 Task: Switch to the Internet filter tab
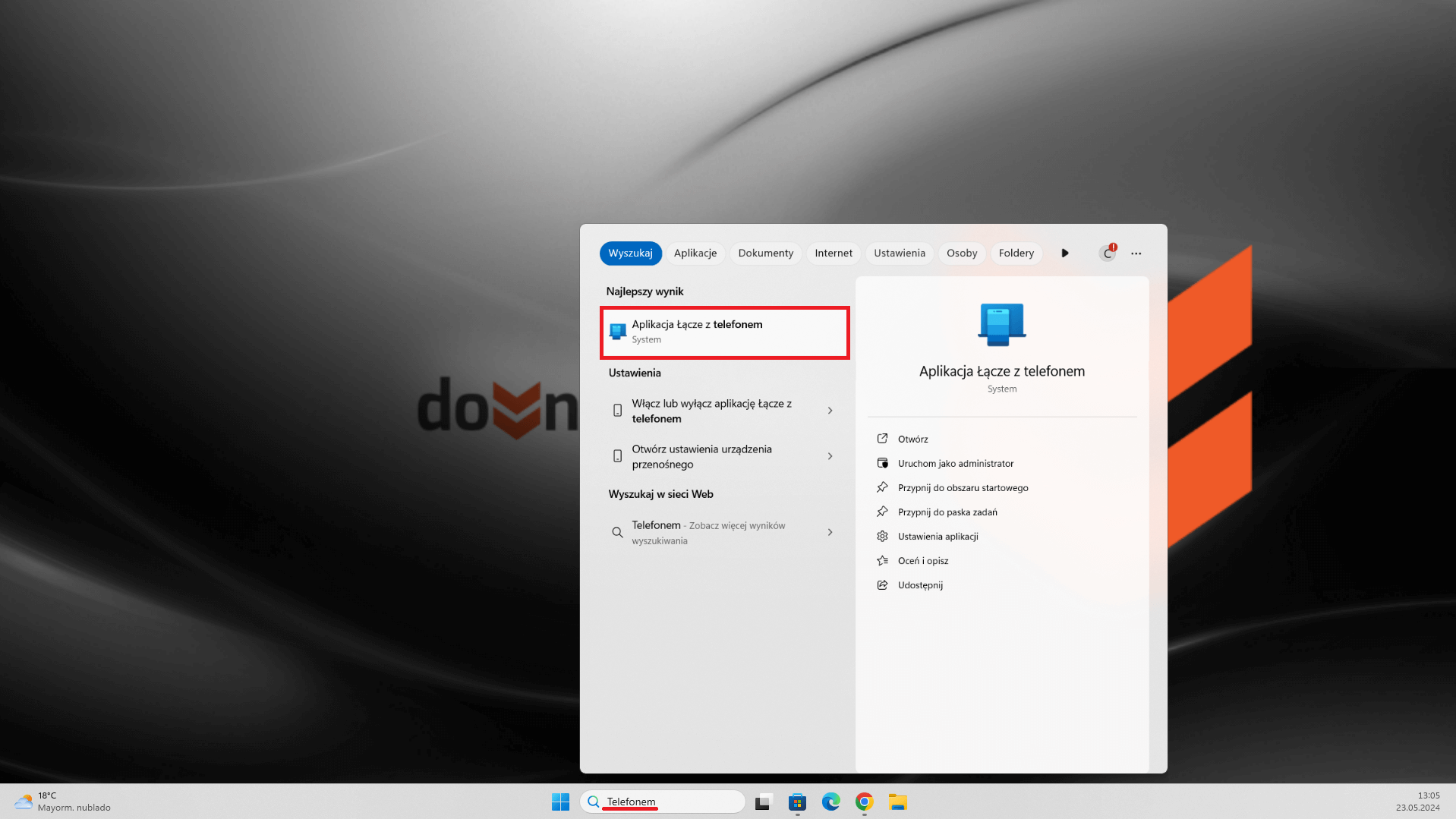[x=834, y=253]
